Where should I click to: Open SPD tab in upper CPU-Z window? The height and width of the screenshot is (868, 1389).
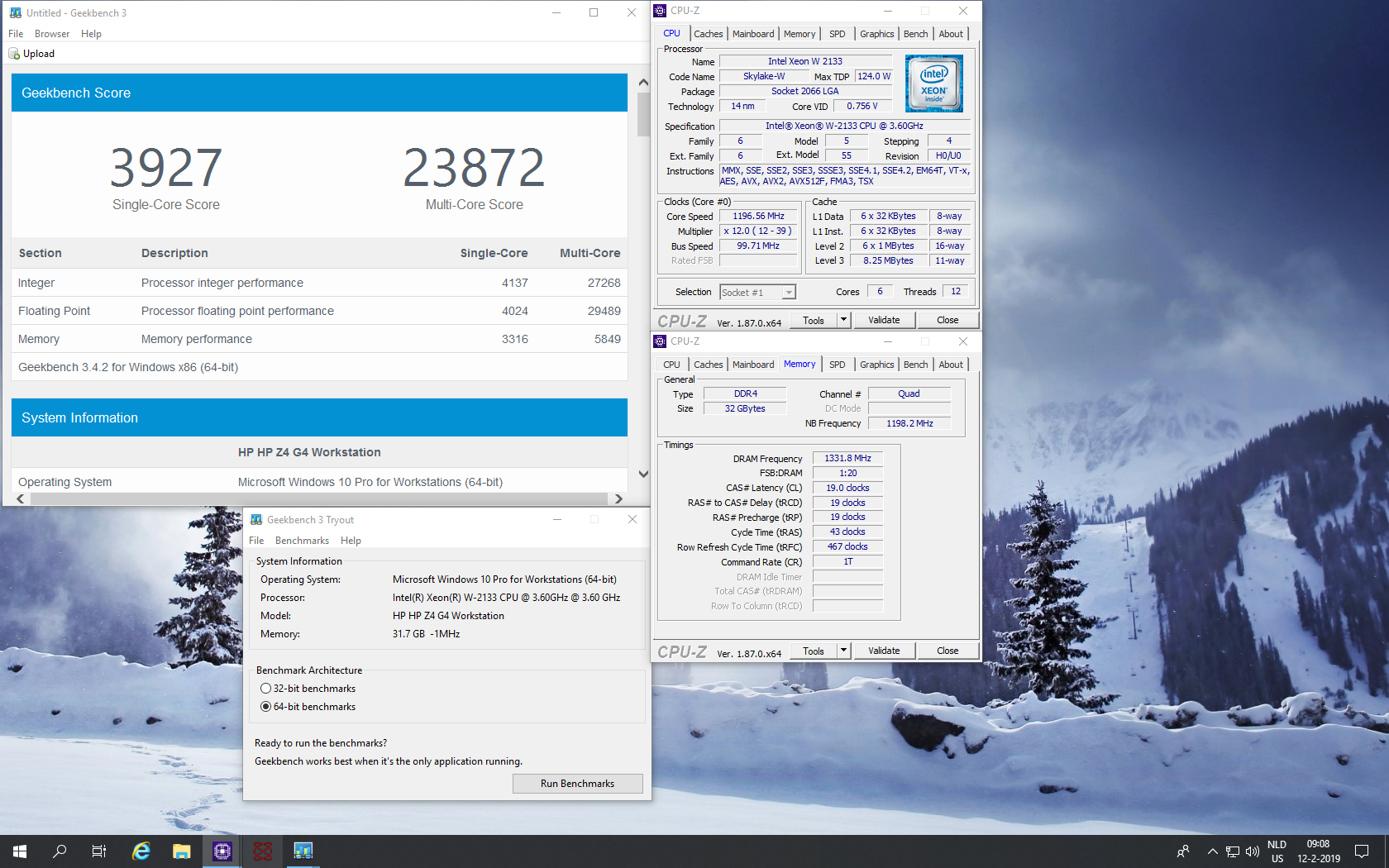pos(838,34)
